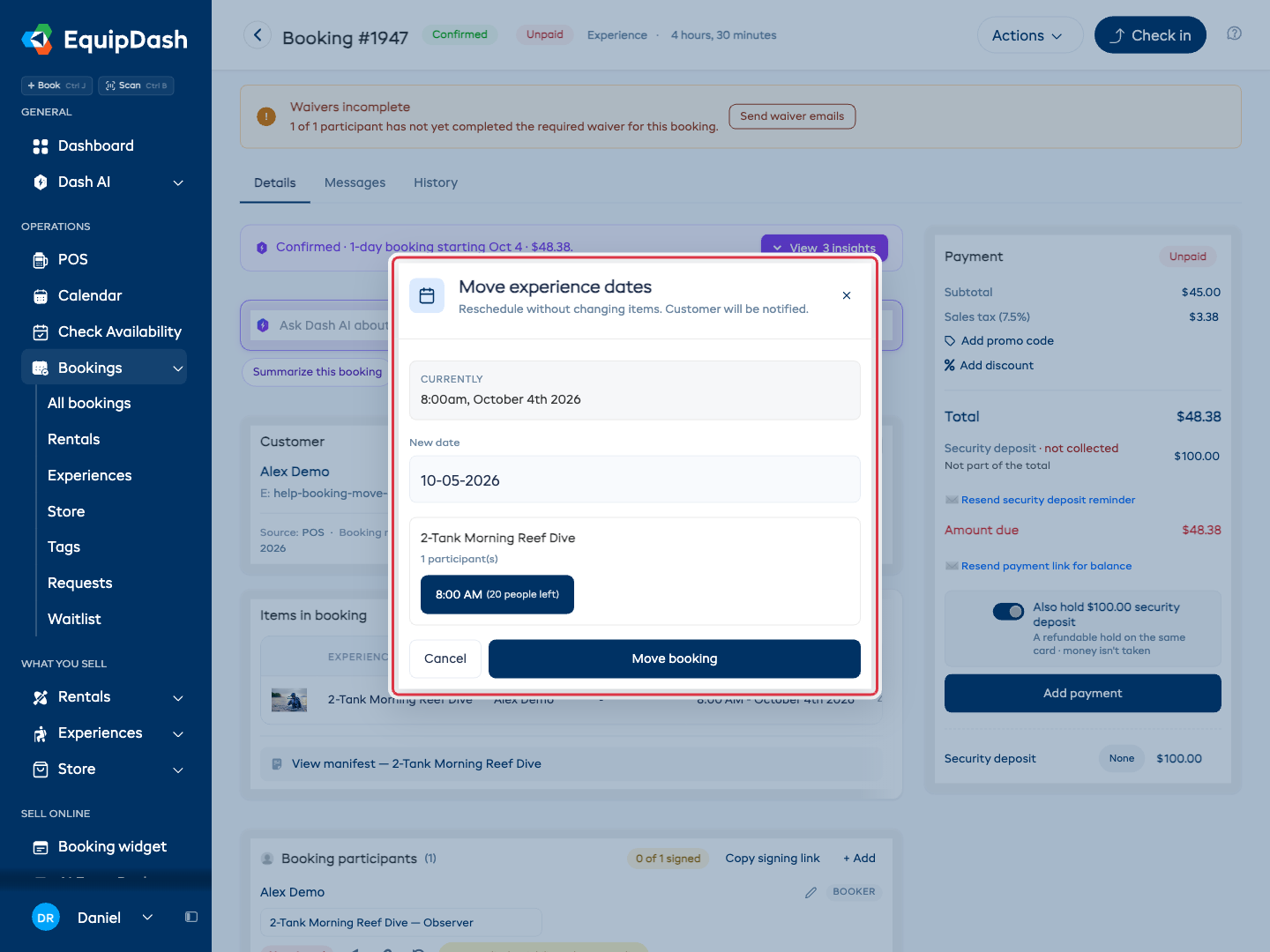Click the New date input field
1270x952 pixels.
click(x=635, y=480)
